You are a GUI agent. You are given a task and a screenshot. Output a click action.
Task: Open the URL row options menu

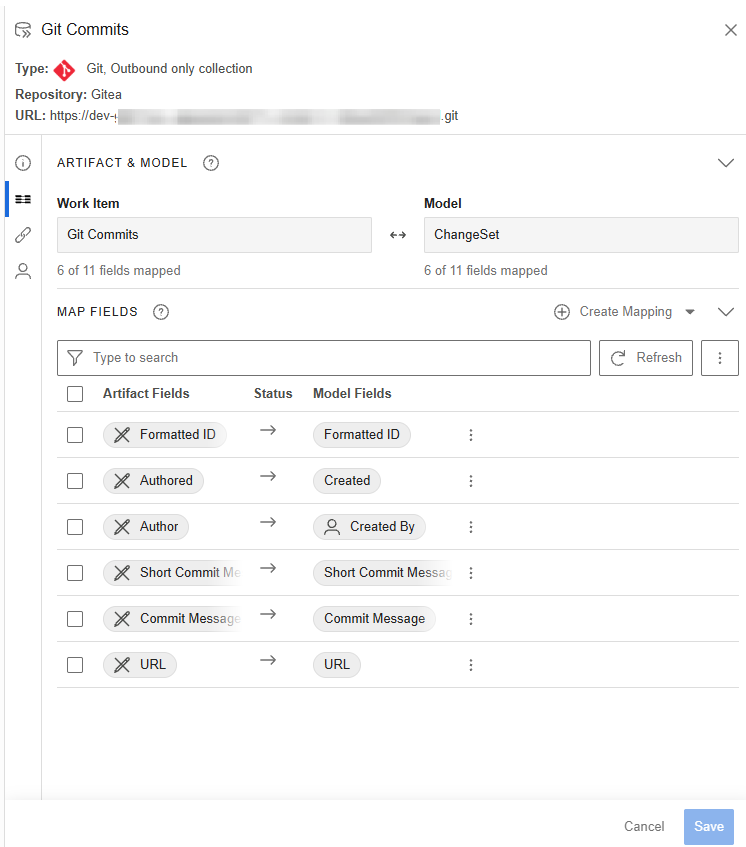(471, 664)
